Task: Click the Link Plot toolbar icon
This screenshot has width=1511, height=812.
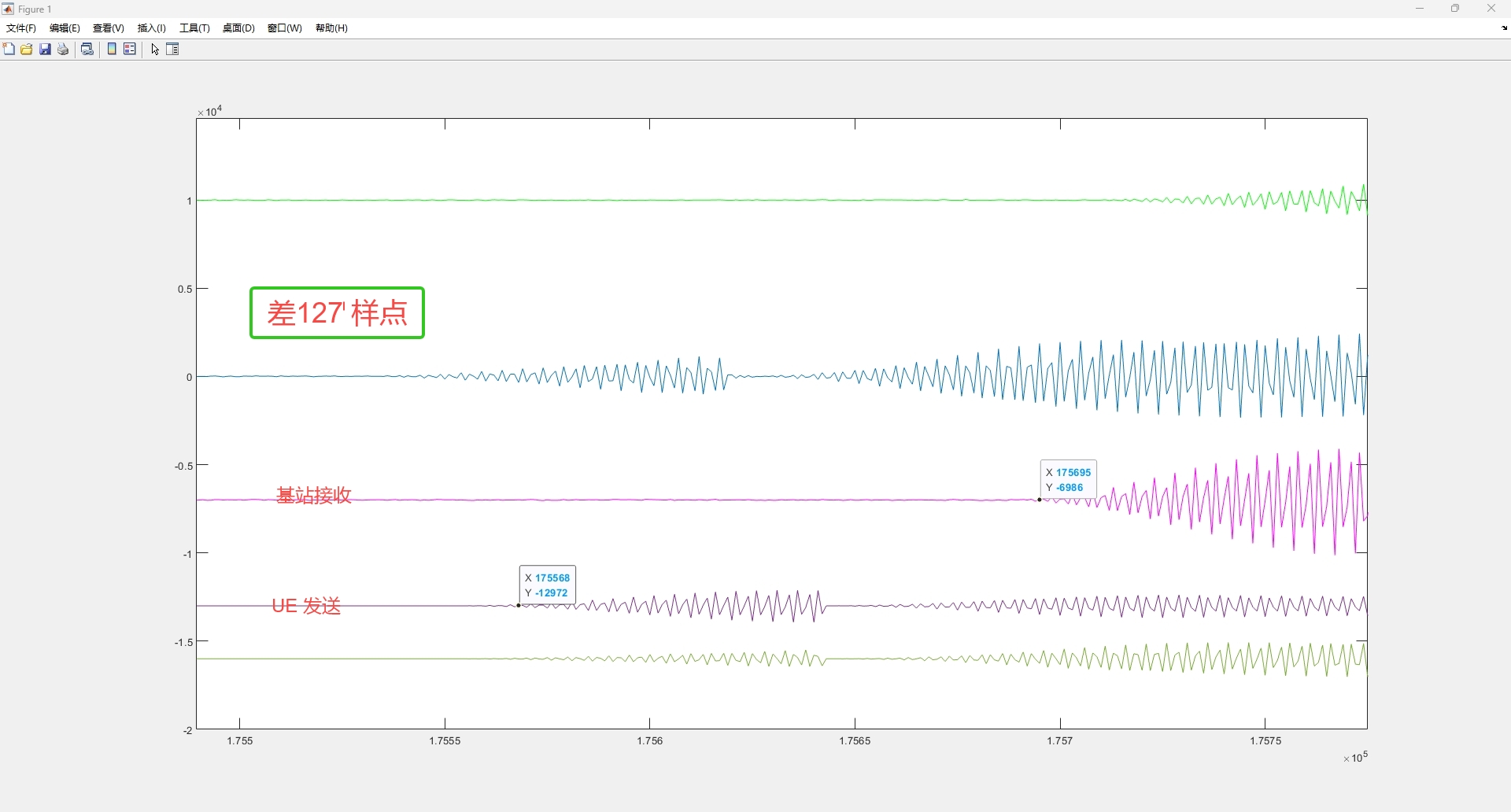Action: pos(87,50)
